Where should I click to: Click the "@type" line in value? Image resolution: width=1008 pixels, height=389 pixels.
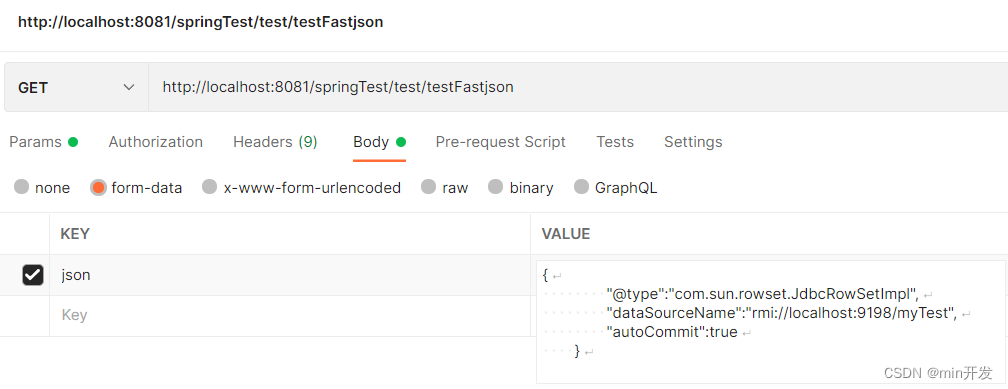[x=762, y=294]
